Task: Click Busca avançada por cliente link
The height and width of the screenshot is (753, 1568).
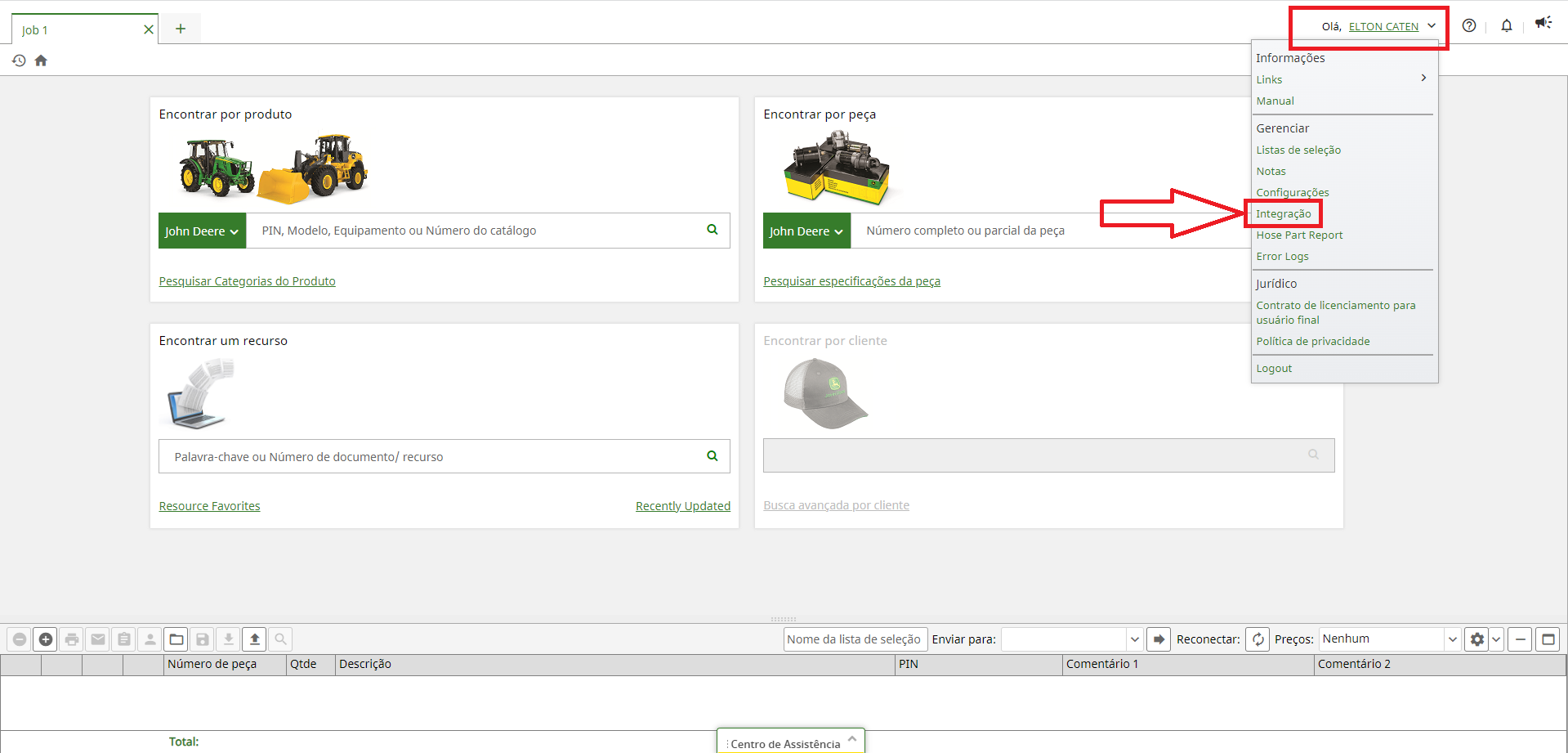Action: (x=836, y=504)
